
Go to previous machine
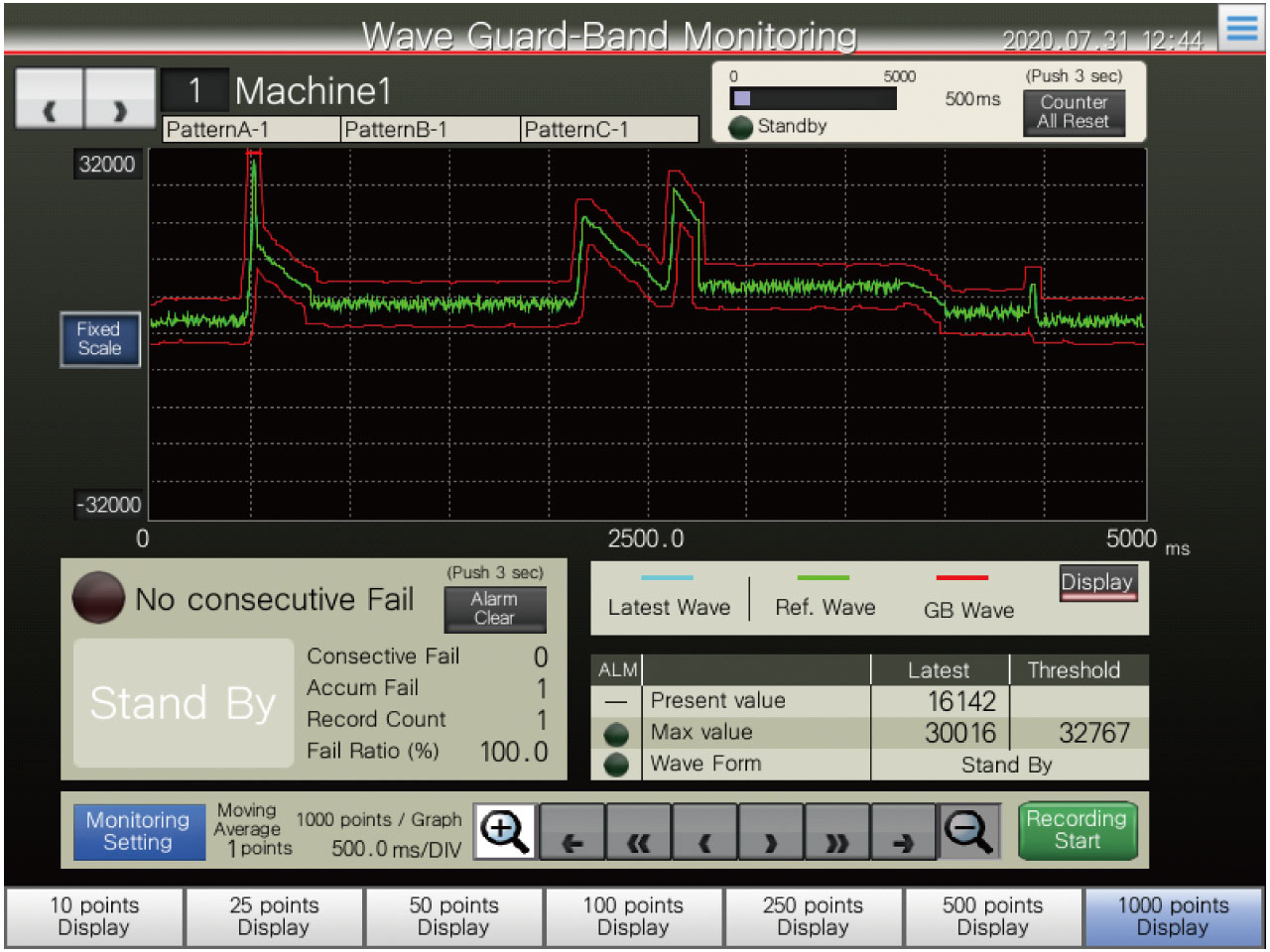tap(50, 99)
